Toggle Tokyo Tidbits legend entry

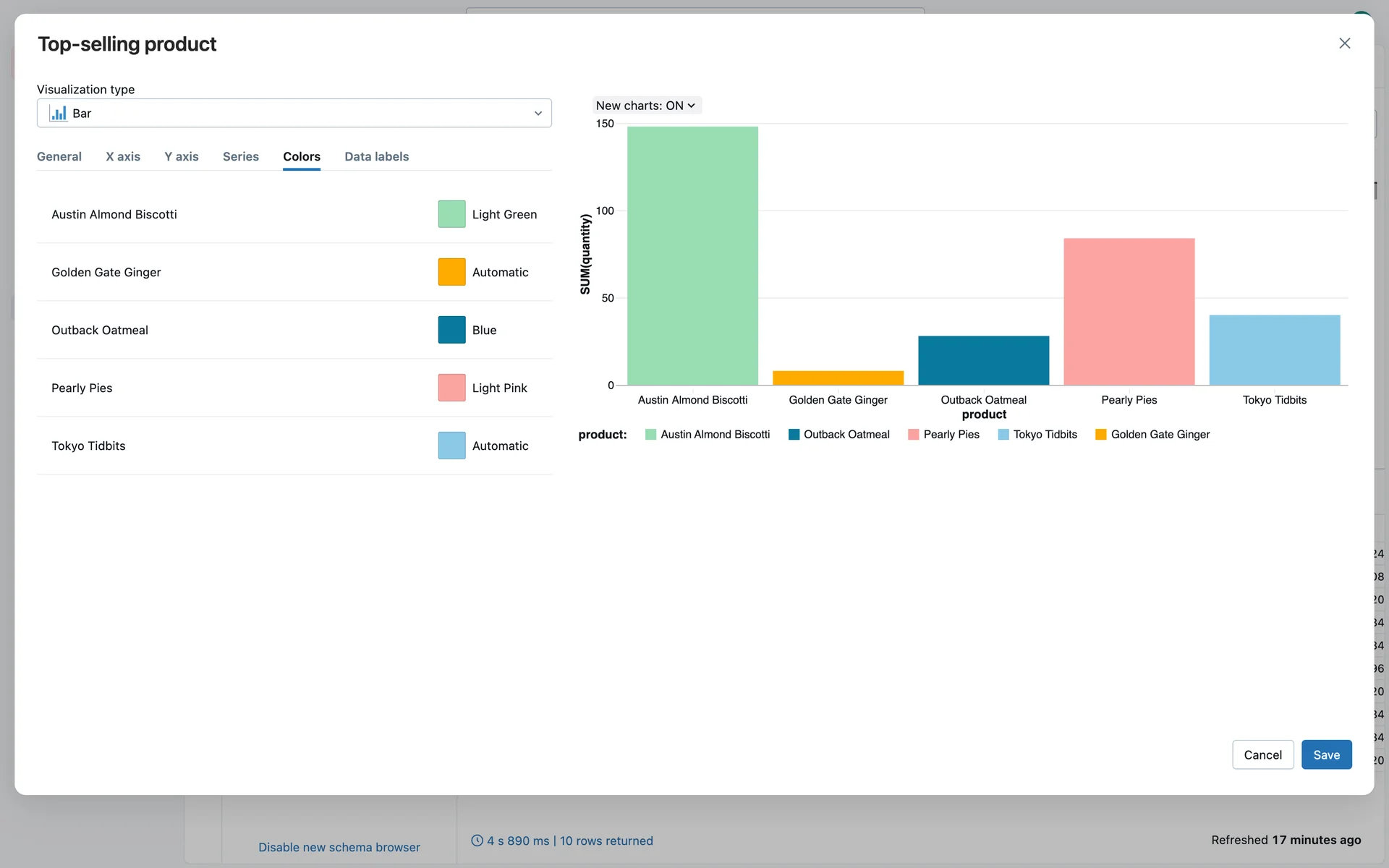(x=1044, y=435)
